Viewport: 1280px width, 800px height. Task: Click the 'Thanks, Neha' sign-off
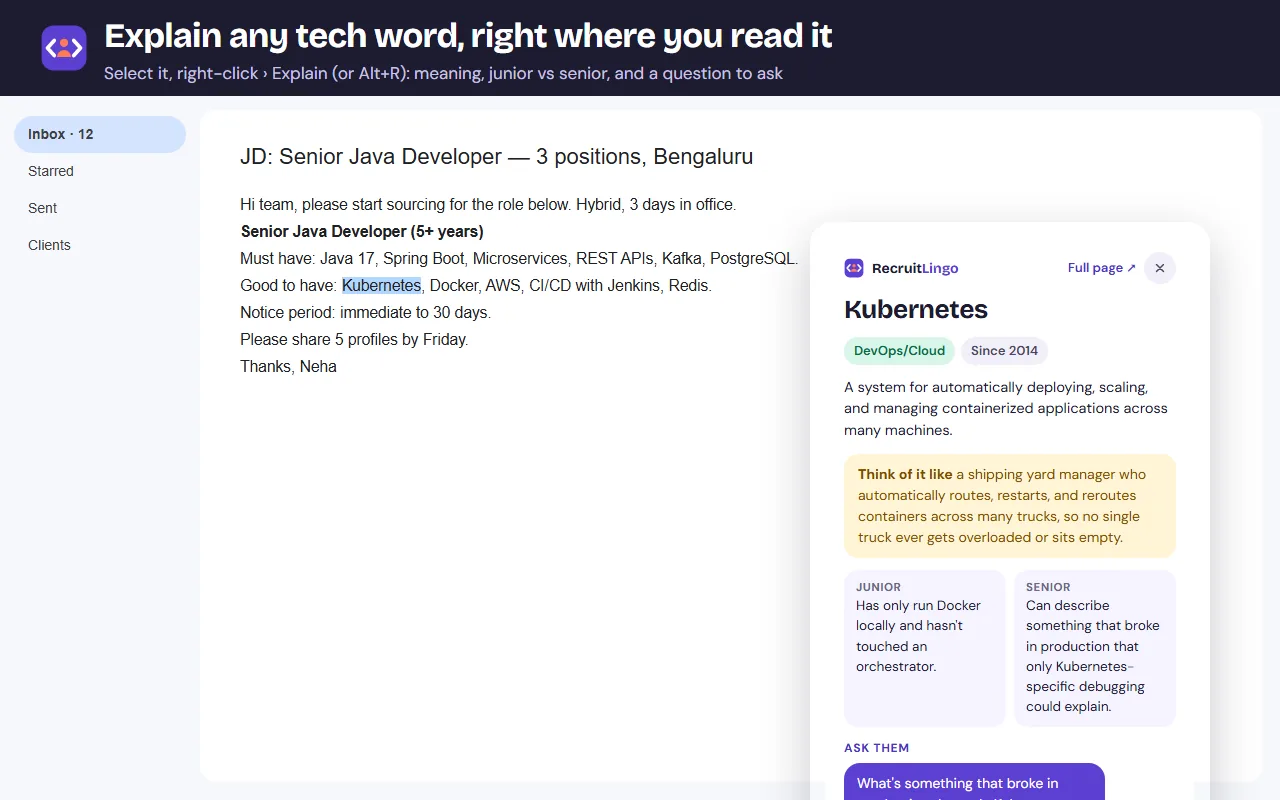pos(288,366)
